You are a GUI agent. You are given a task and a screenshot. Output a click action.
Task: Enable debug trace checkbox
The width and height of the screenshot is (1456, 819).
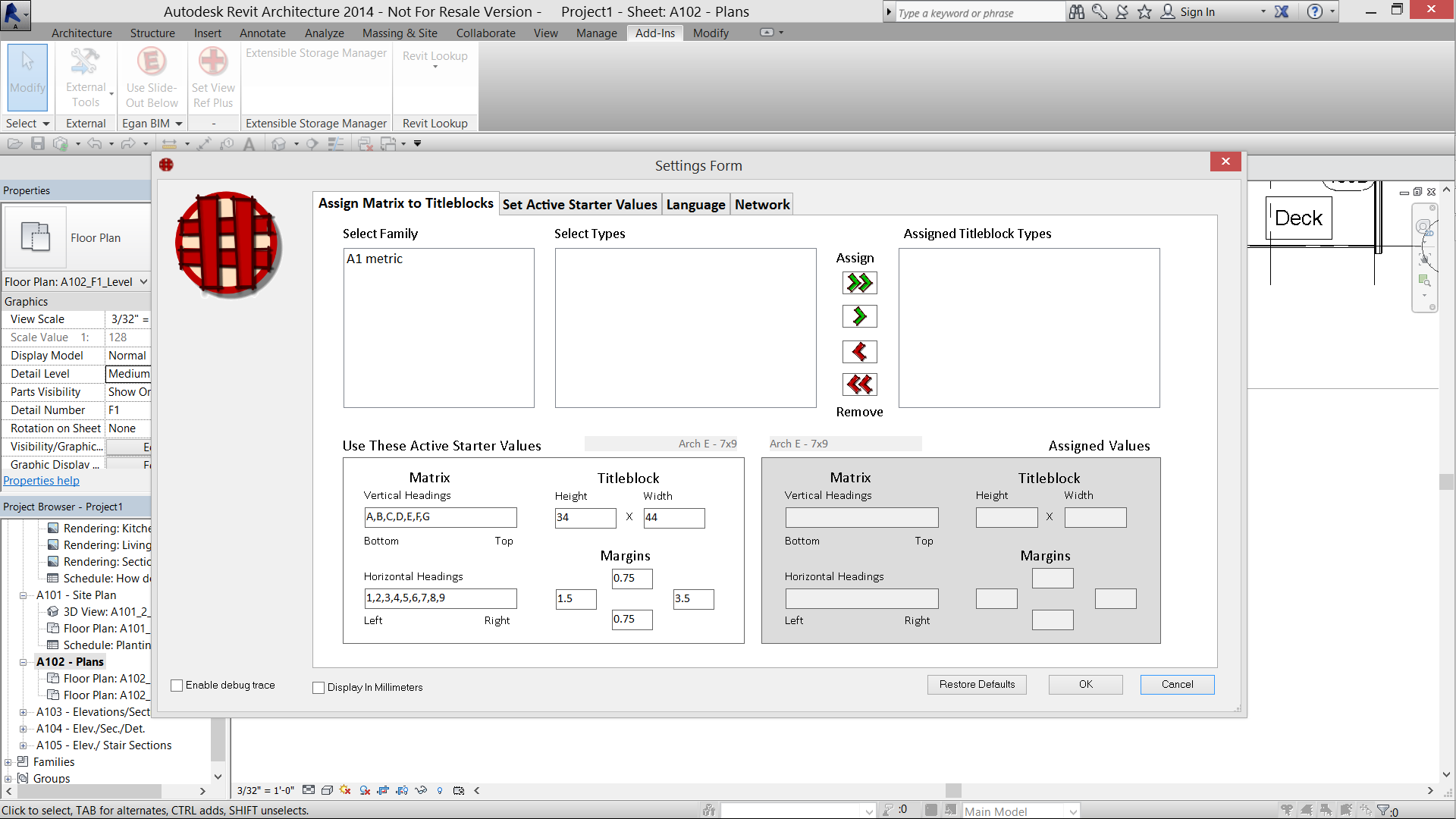[177, 686]
